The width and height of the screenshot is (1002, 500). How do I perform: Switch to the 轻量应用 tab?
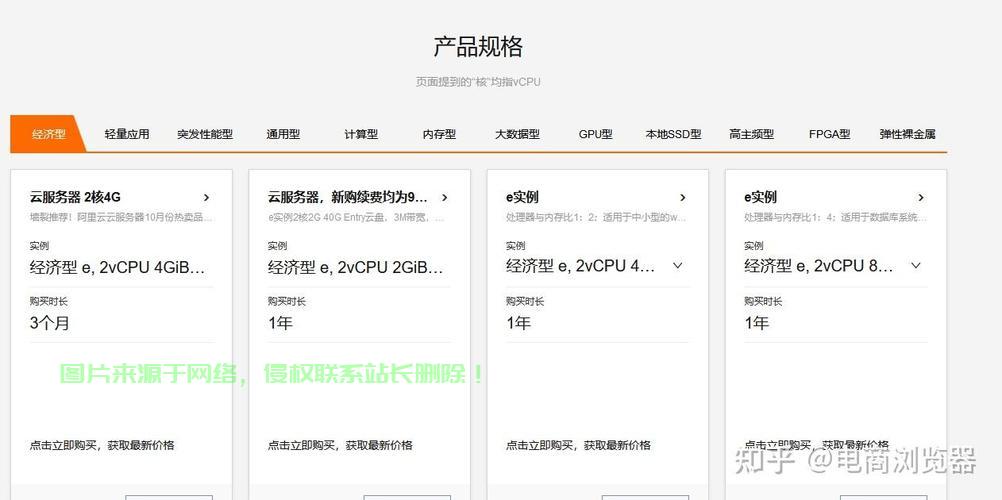coord(127,134)
